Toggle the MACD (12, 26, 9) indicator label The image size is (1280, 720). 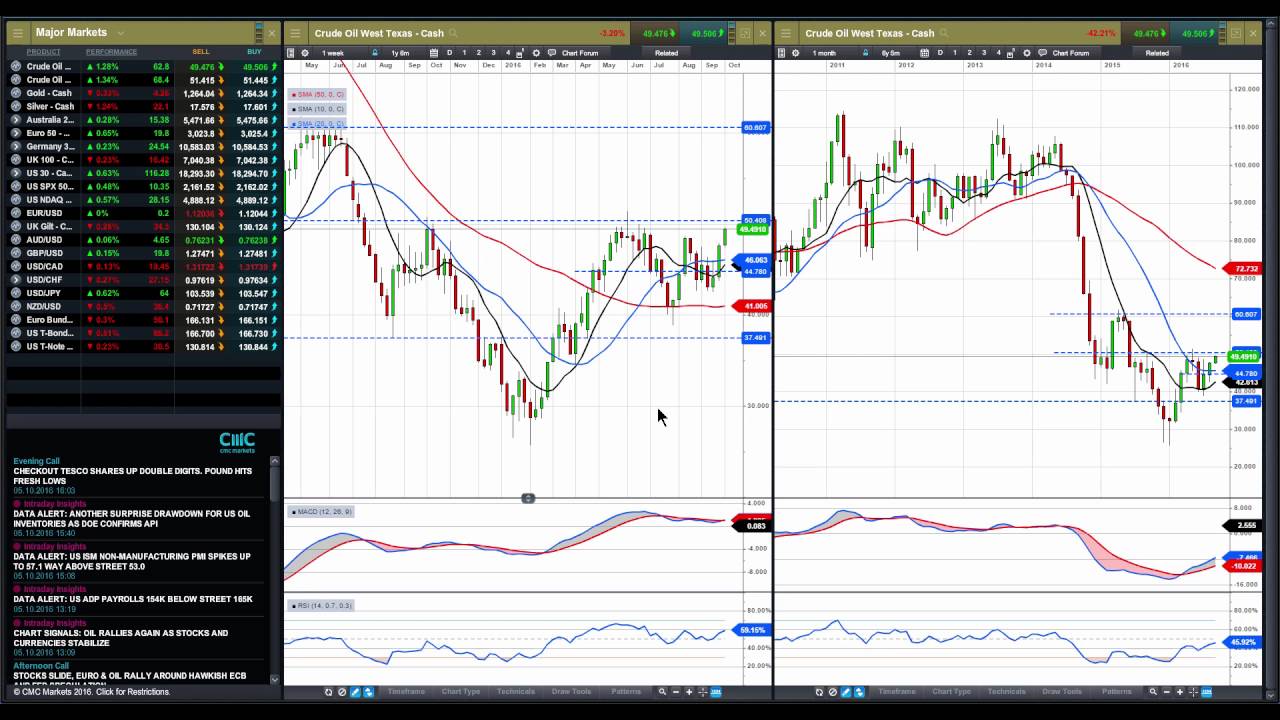point(319,511)
